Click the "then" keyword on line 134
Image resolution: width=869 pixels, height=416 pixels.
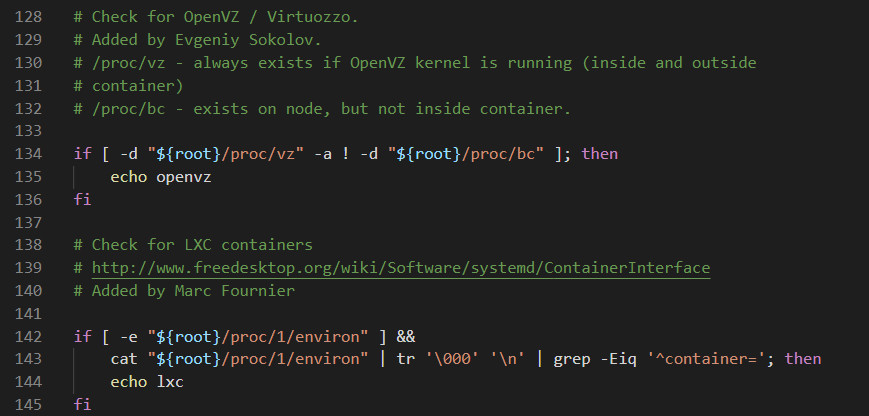pyautogui.click(x=600, y=154)
